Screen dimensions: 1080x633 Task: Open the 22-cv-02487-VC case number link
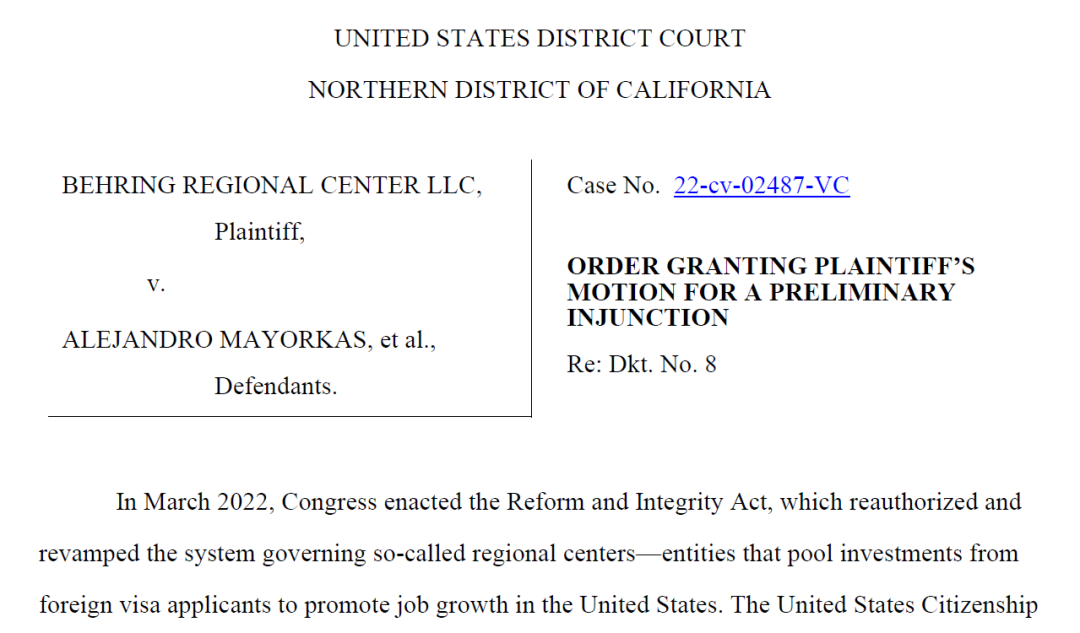tap(761, 185)
